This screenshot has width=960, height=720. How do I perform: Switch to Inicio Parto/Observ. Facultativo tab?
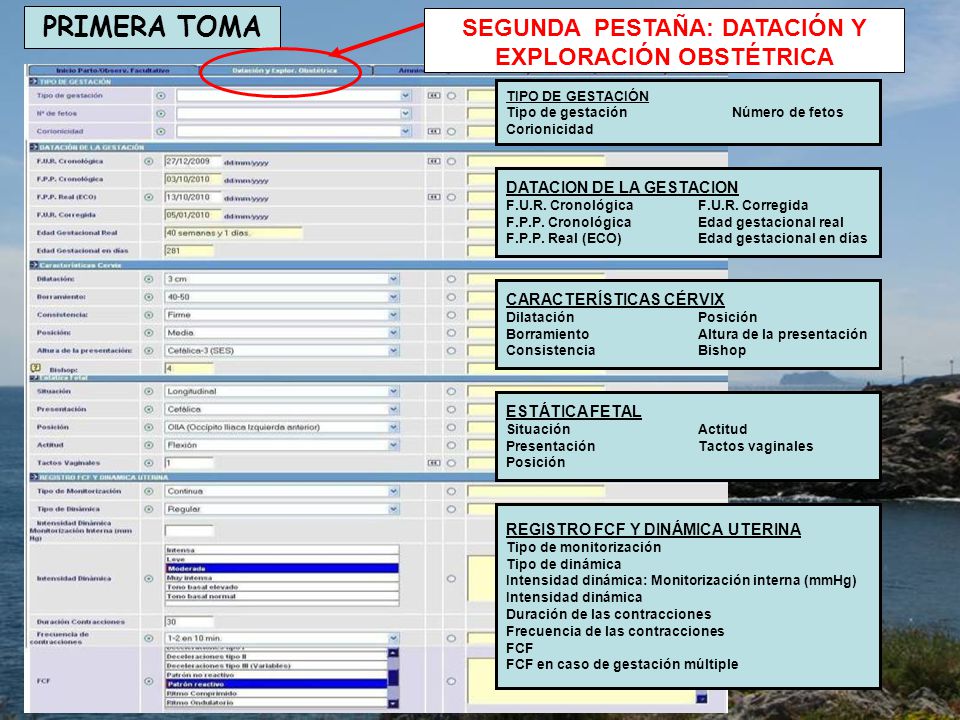pos(113,70)
